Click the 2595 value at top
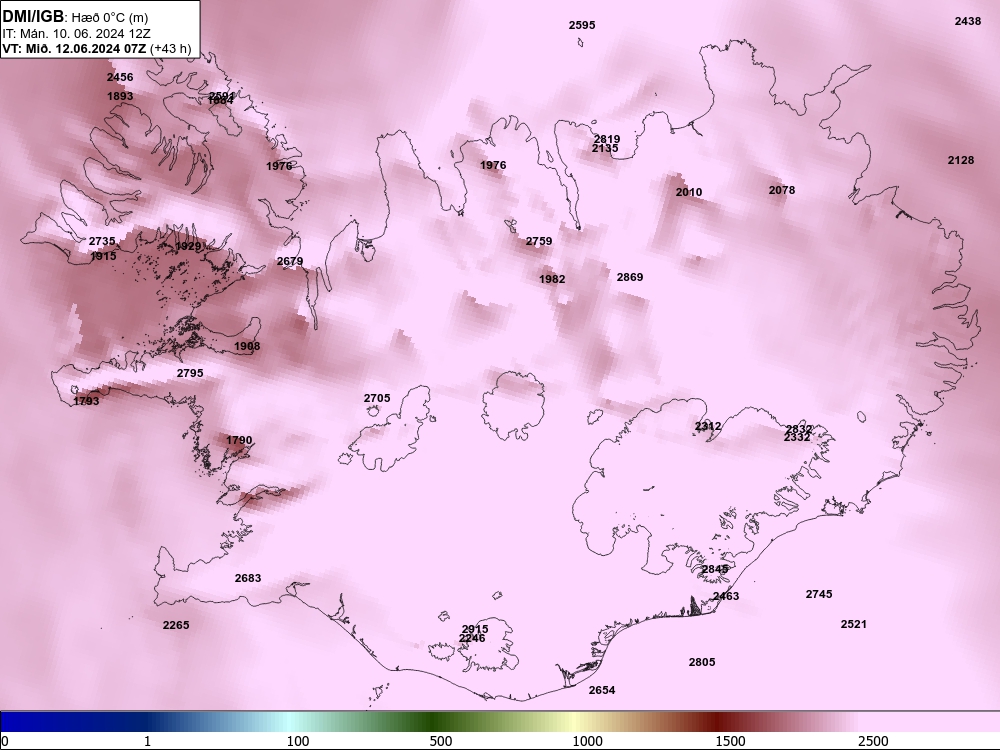Image resolution: width=1000 pixels, height=750 pixels. (x=582, y=26)
